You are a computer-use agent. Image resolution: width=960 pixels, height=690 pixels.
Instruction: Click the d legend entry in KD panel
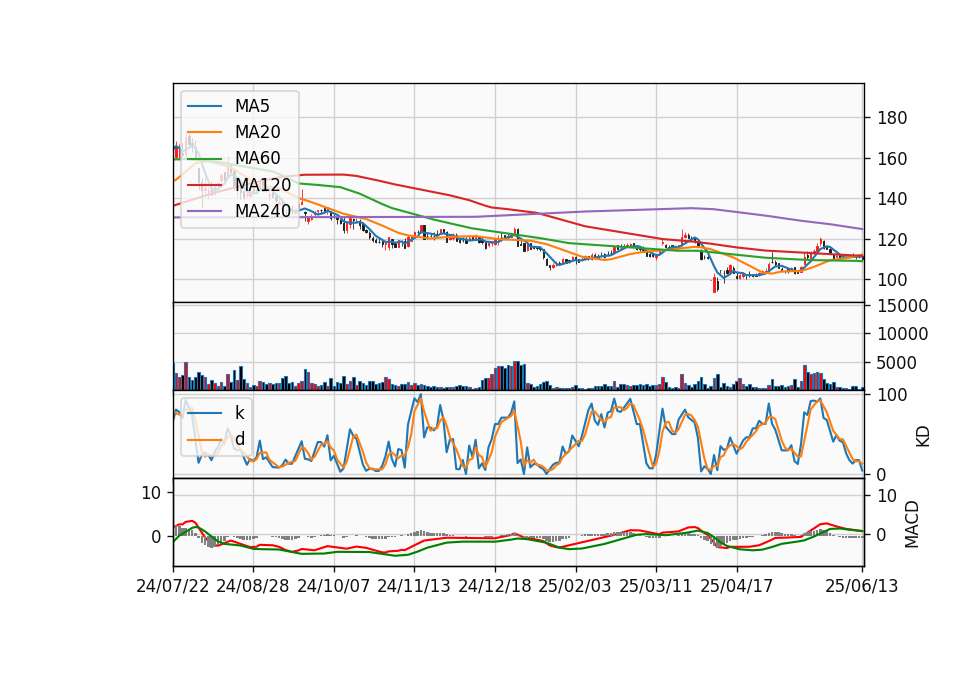coord(239,439)
